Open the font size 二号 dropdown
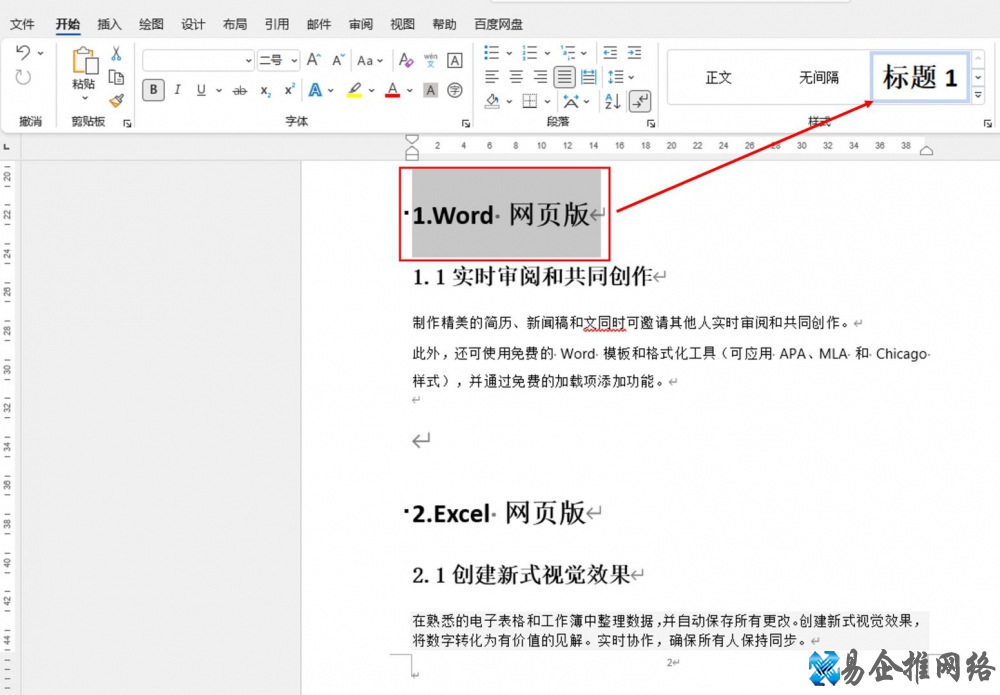This screenshot has width=1000, height=695. pos(294,61)
